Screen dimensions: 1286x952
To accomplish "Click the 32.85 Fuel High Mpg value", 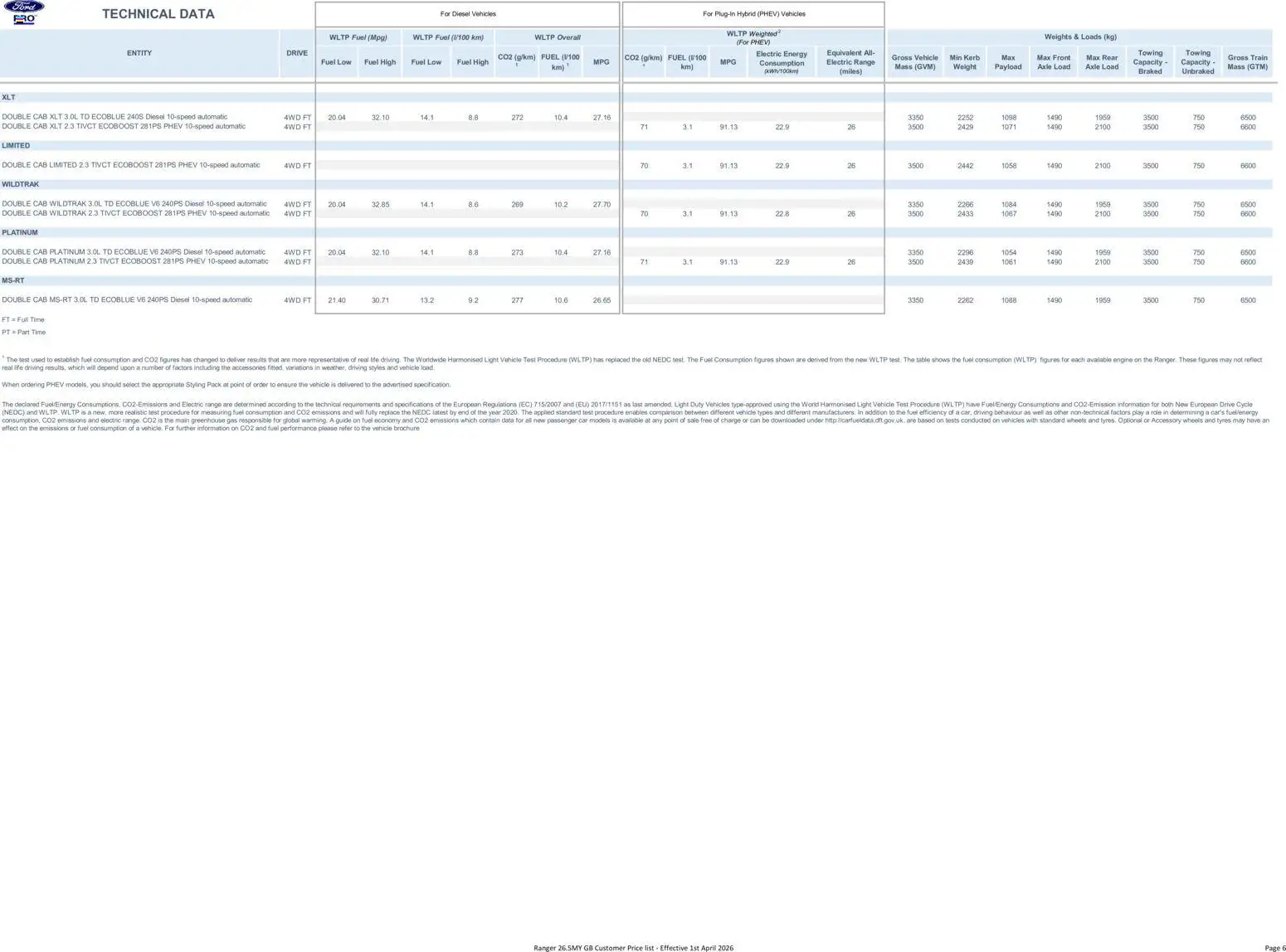I will (x=380, y=205).
